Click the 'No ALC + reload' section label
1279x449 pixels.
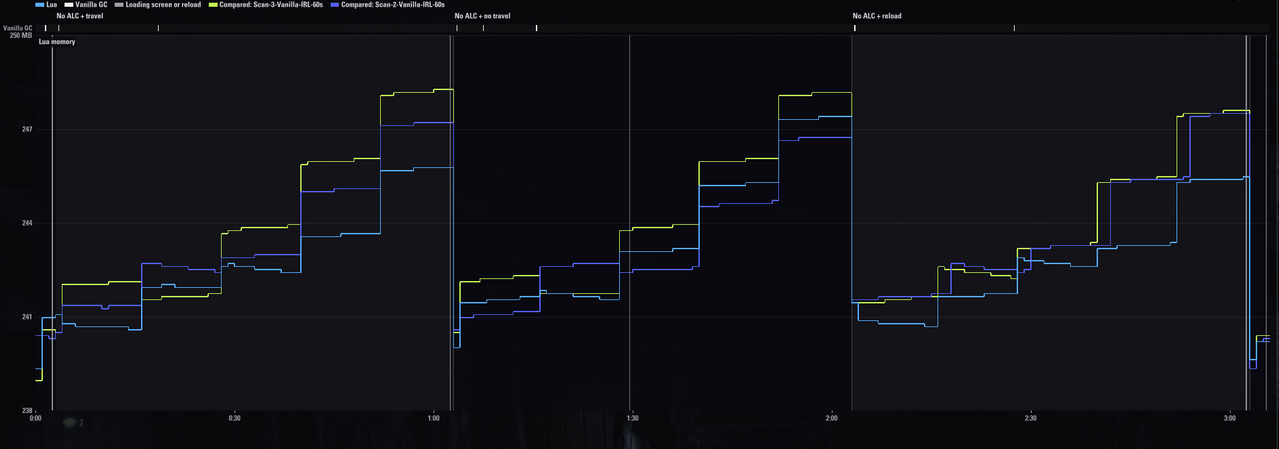click(x=877, y=16)
